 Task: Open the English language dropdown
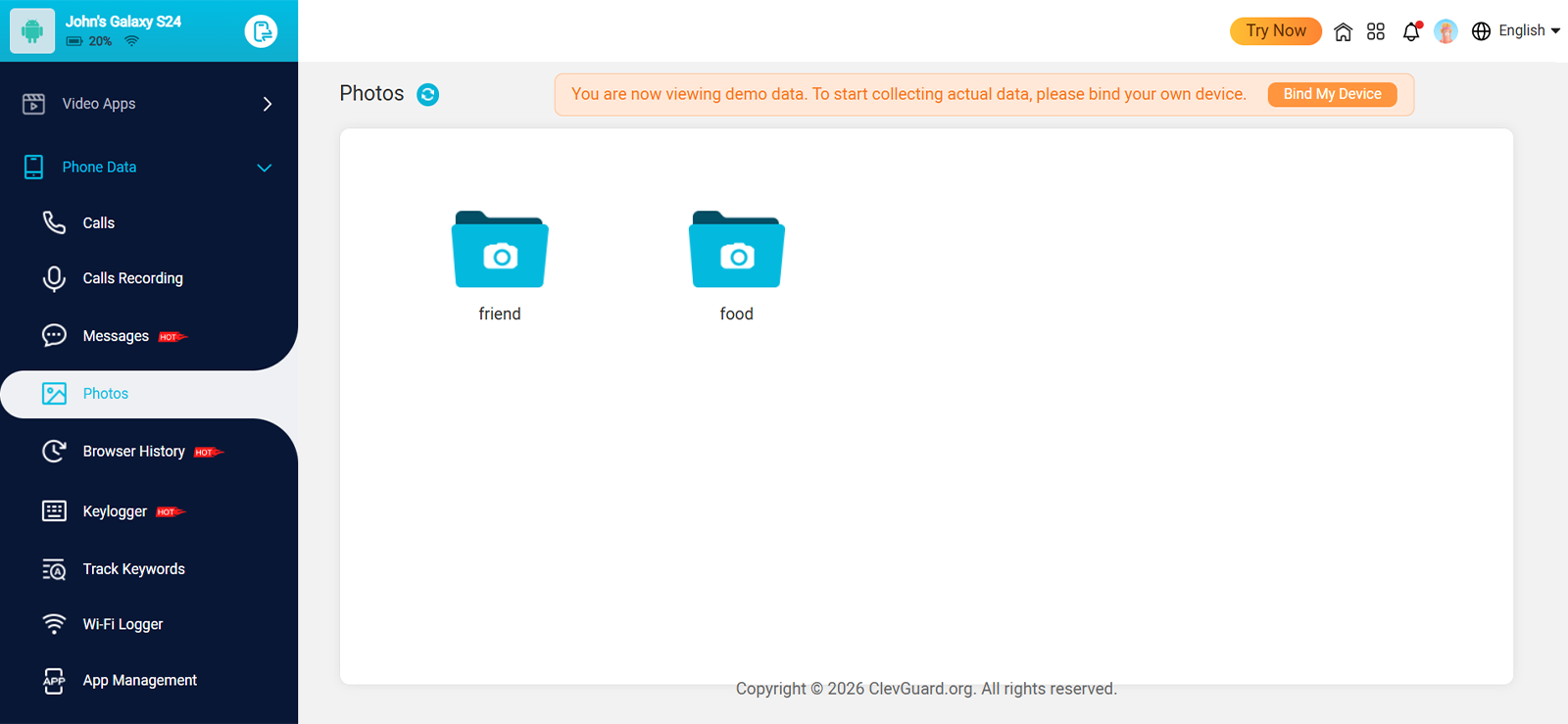(1516, 31)
